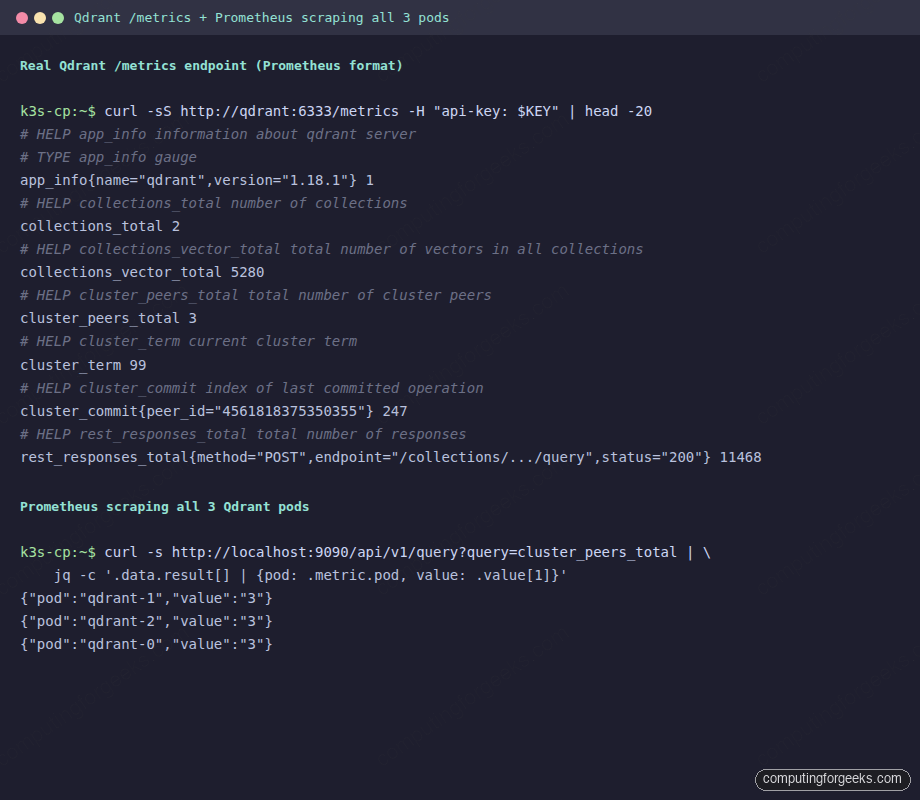Click the '# HELP collections_total number of collections' comment

(x=214, y=203)
